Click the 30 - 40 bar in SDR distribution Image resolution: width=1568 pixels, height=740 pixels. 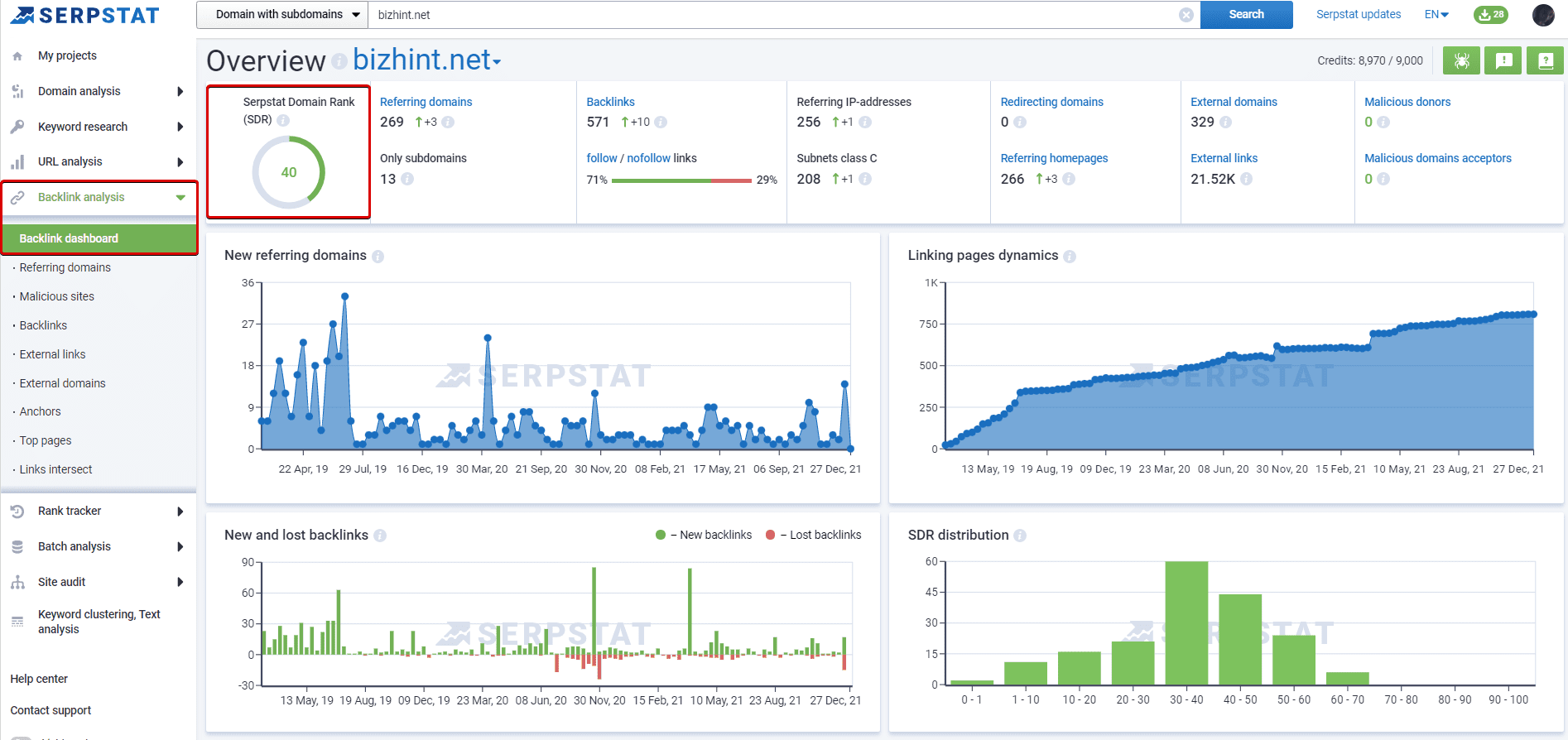1186,622
